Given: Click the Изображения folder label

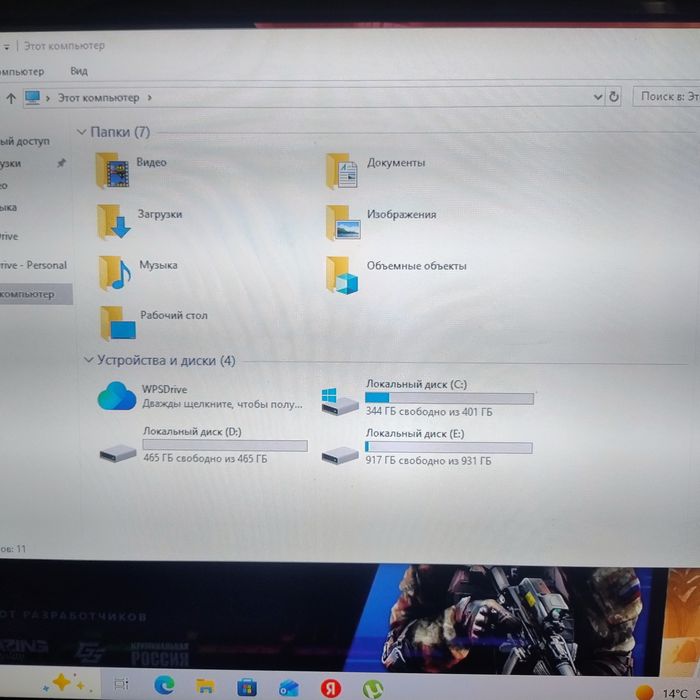Looking at the screenshot, I should 401,214.
